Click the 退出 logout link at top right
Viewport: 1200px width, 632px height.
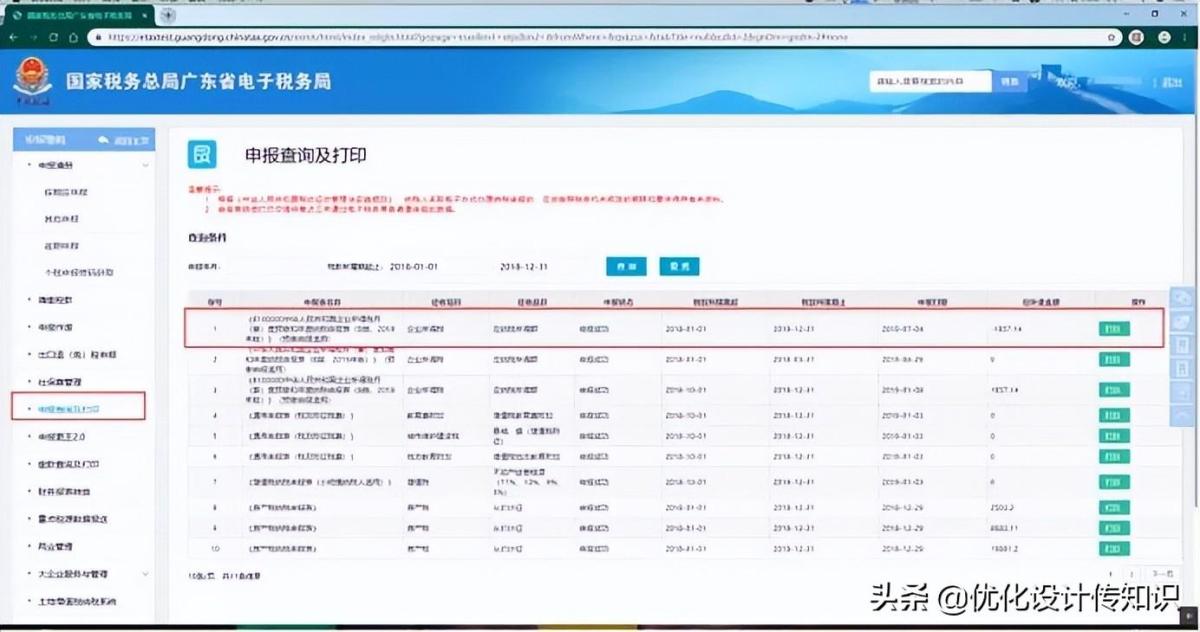click(1171, 82)
